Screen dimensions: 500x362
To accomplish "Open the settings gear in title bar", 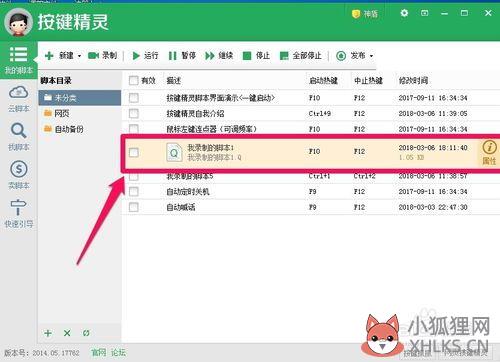I will [x=404, y=13].
